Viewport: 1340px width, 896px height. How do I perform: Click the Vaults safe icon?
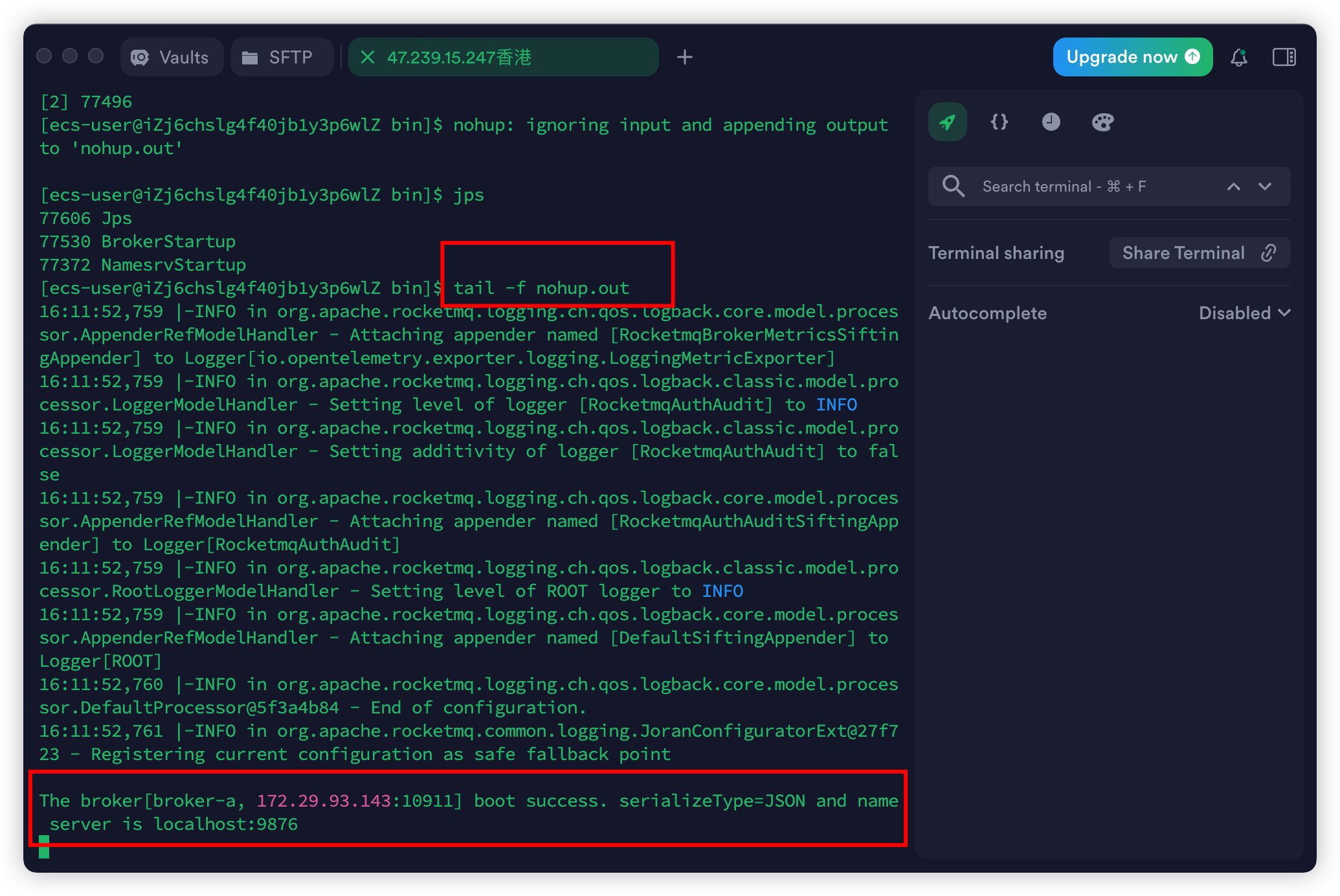(x=140, y=58)
